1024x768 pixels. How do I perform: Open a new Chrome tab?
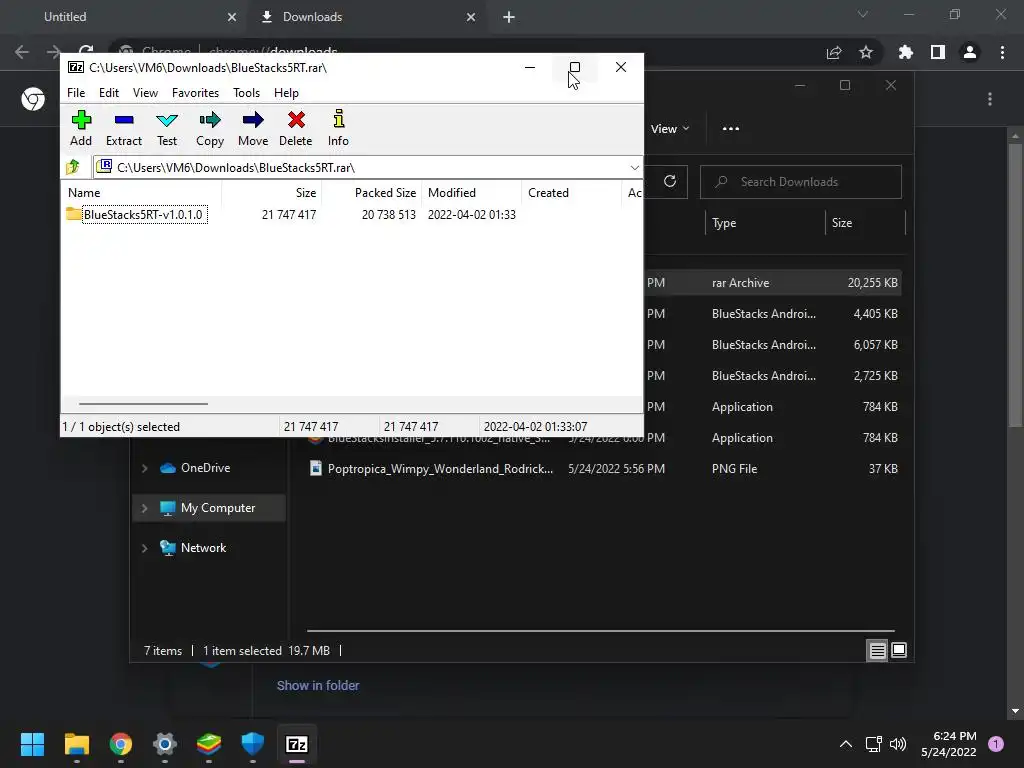(509, 17)
